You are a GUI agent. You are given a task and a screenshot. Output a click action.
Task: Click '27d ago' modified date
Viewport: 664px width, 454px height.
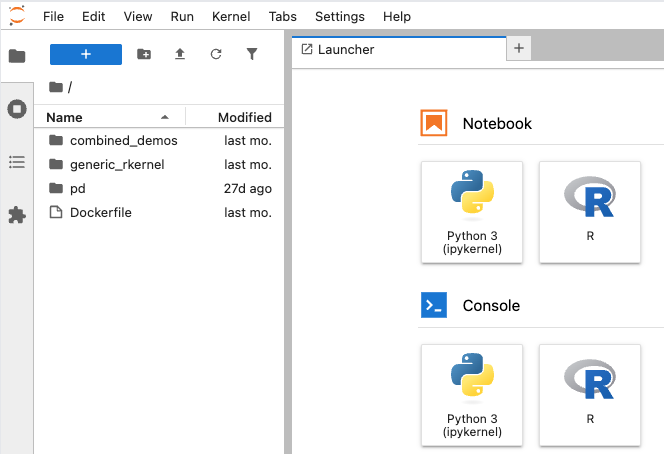248,188
